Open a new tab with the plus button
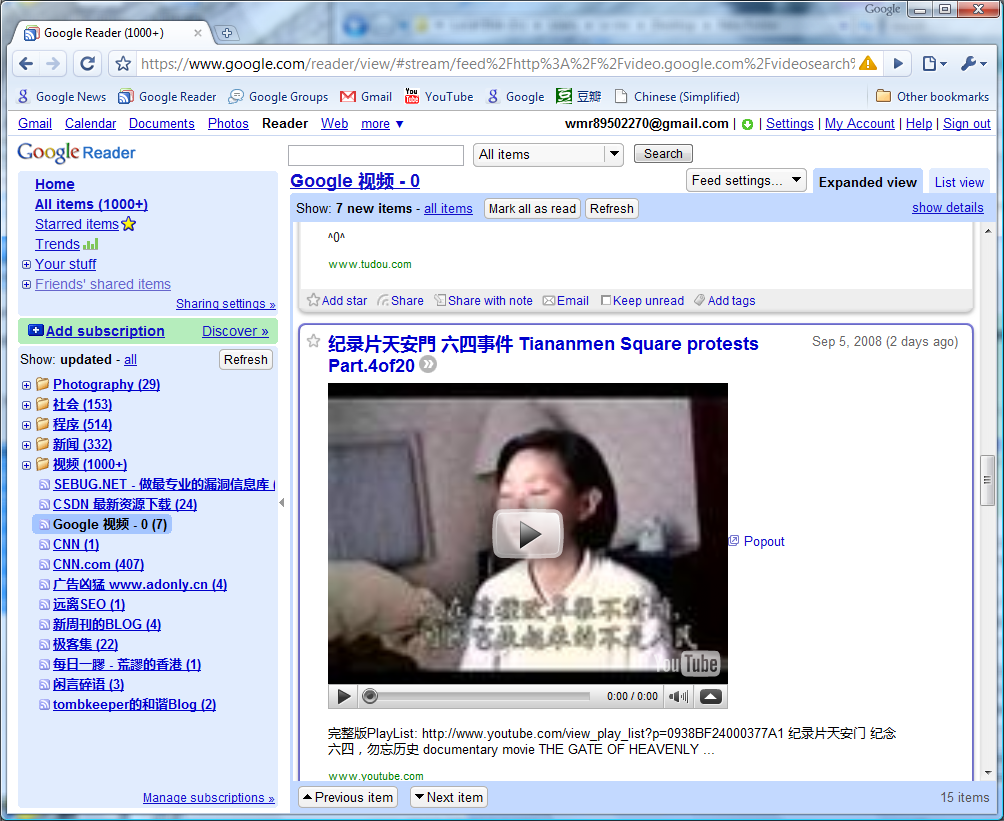The height and width of the screenshot is (821, 1004). [226, 33]
